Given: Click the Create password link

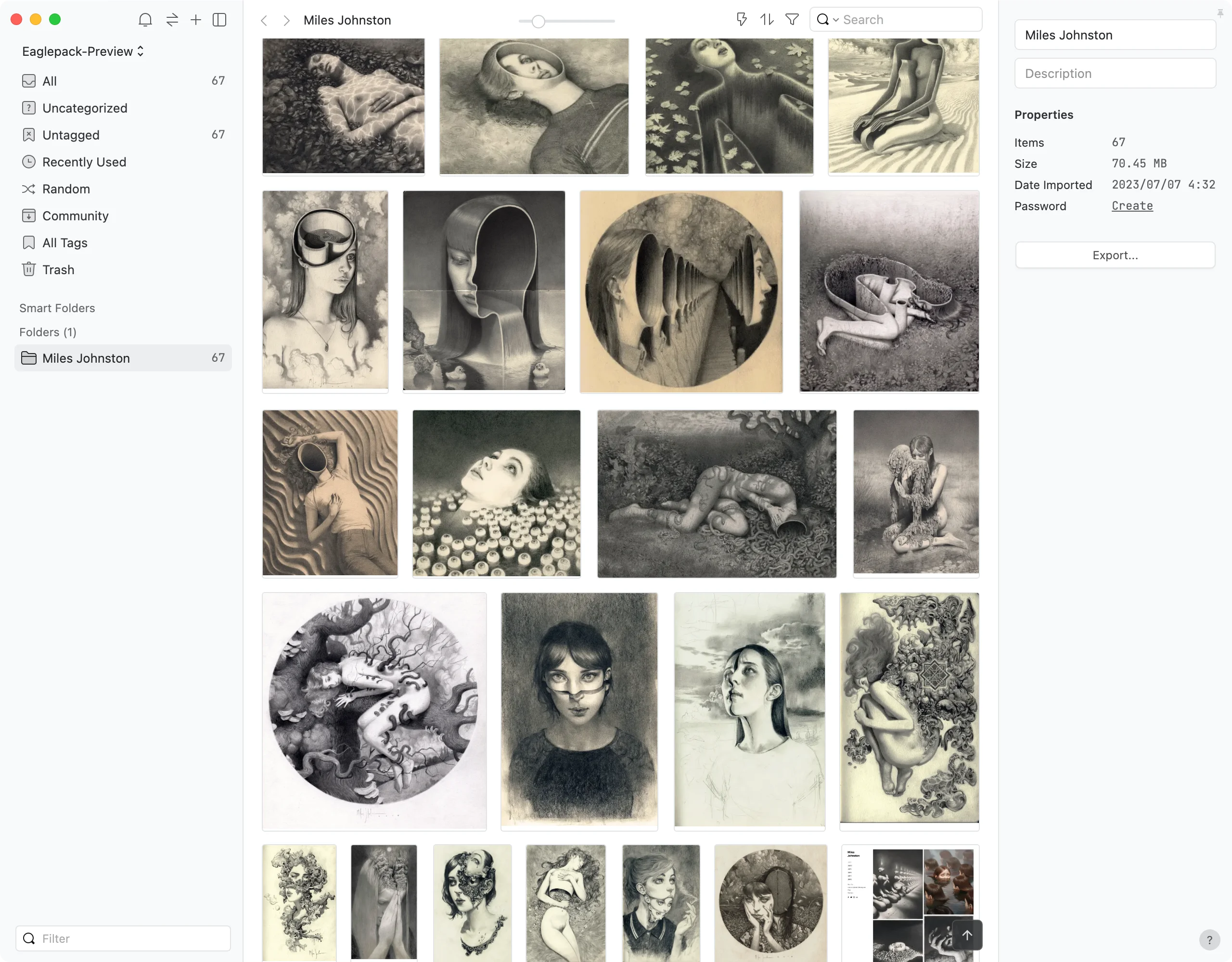Looking at the screenshot, I should point(1132,206).
